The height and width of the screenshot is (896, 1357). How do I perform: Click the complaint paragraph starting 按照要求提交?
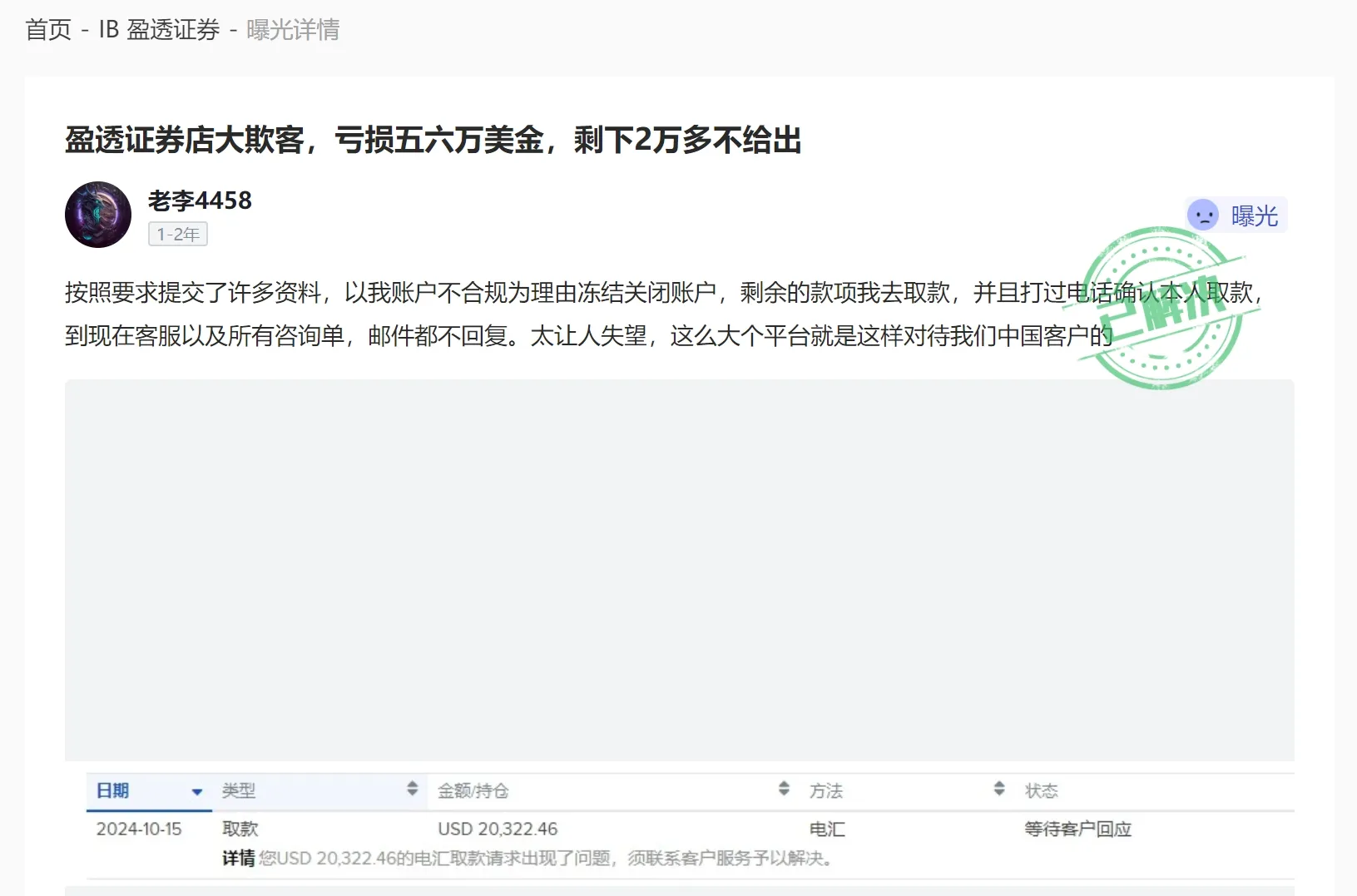pos(665,314)
